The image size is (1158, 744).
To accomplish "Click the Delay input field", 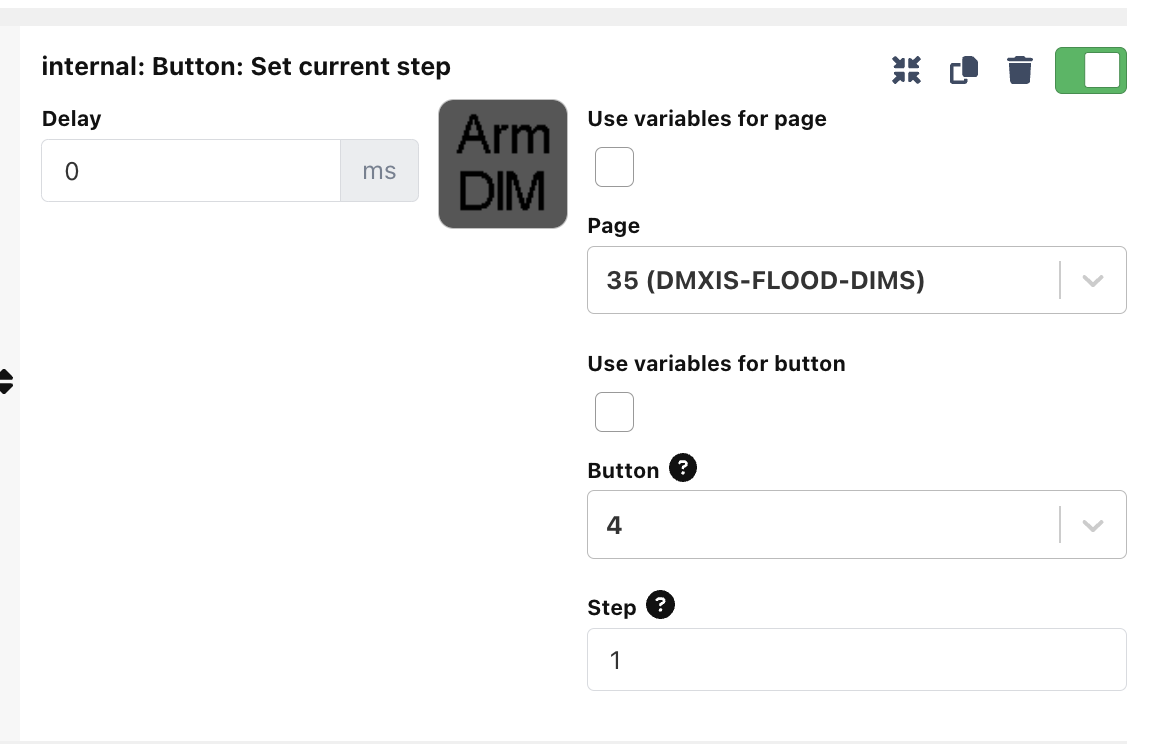I will 190,170.
